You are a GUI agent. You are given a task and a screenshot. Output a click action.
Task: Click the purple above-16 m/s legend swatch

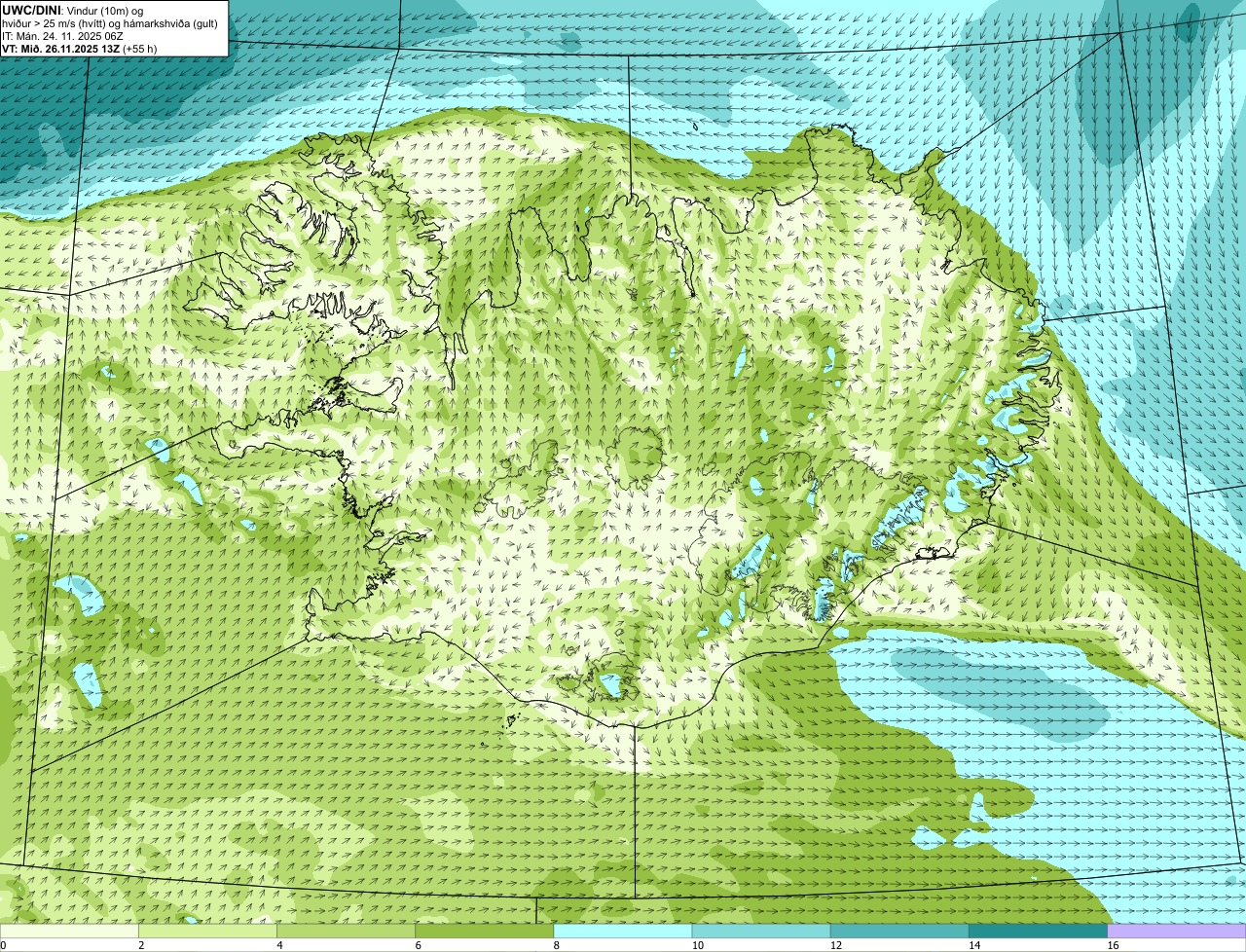click(x=1177, y=932)
